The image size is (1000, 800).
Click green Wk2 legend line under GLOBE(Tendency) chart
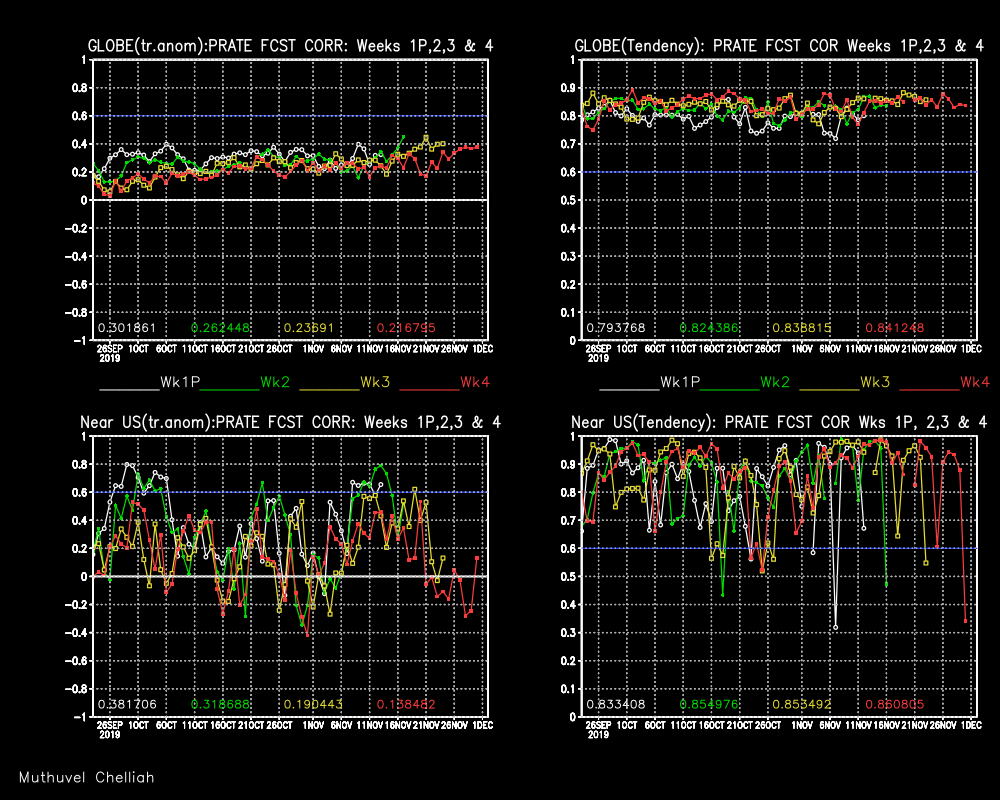click(730, 389)
